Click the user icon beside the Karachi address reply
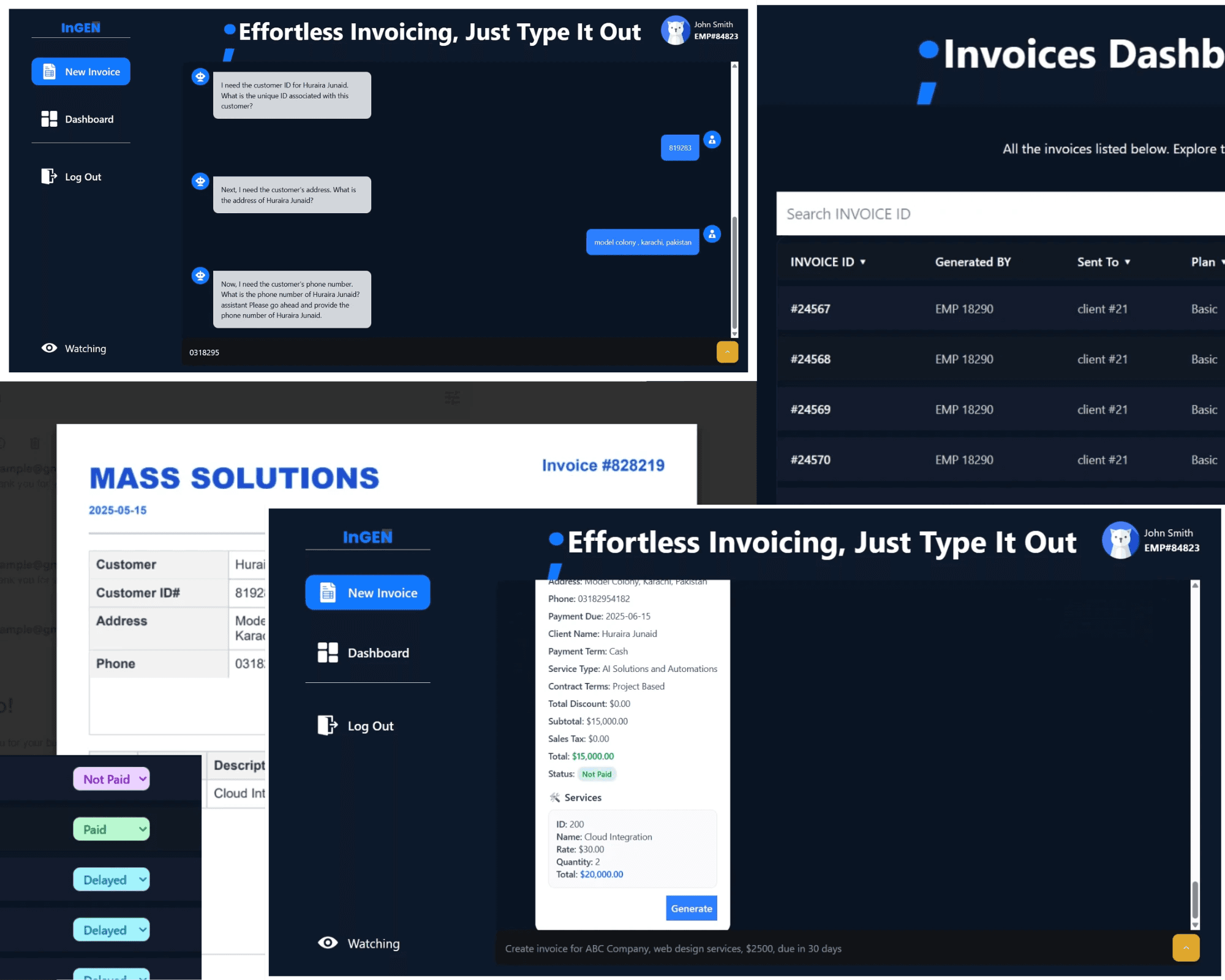1225x980 pixels. 712,234
